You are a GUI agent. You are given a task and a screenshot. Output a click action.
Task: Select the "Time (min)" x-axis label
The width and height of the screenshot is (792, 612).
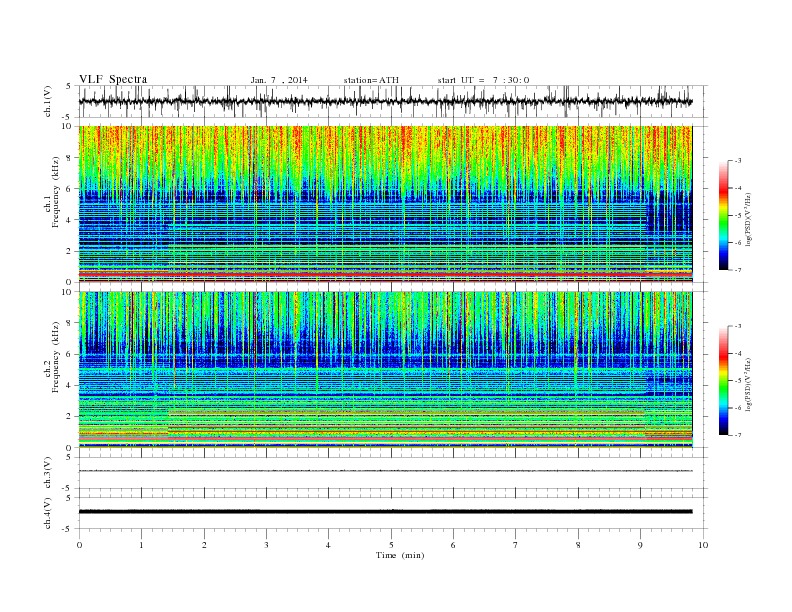[x=400, y=555]
